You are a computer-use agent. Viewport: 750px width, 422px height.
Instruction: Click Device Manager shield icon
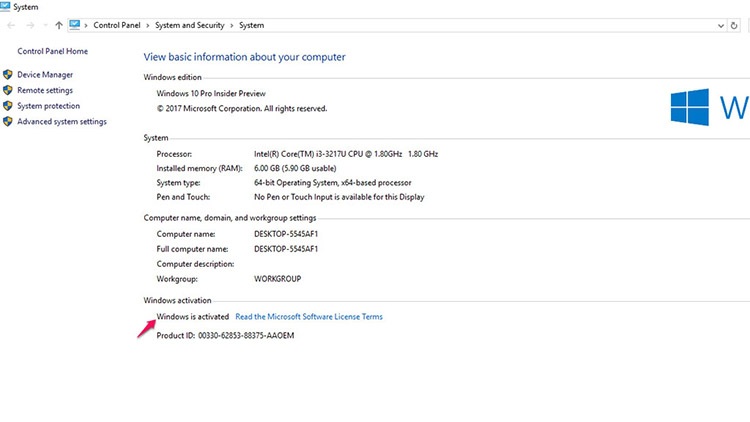[x=8, y=75]
